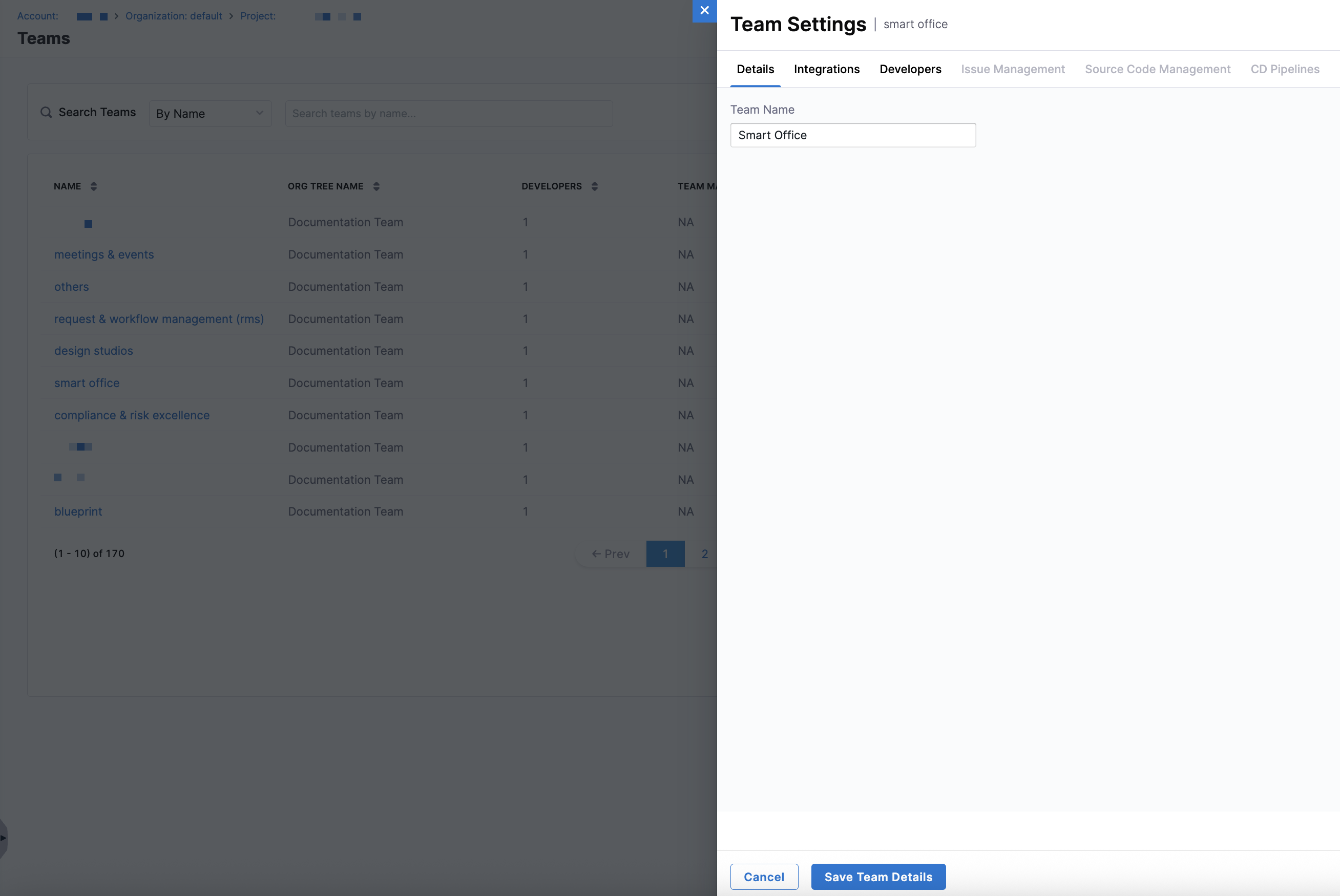
Task: Open the design studios team link
Action: 94,351
